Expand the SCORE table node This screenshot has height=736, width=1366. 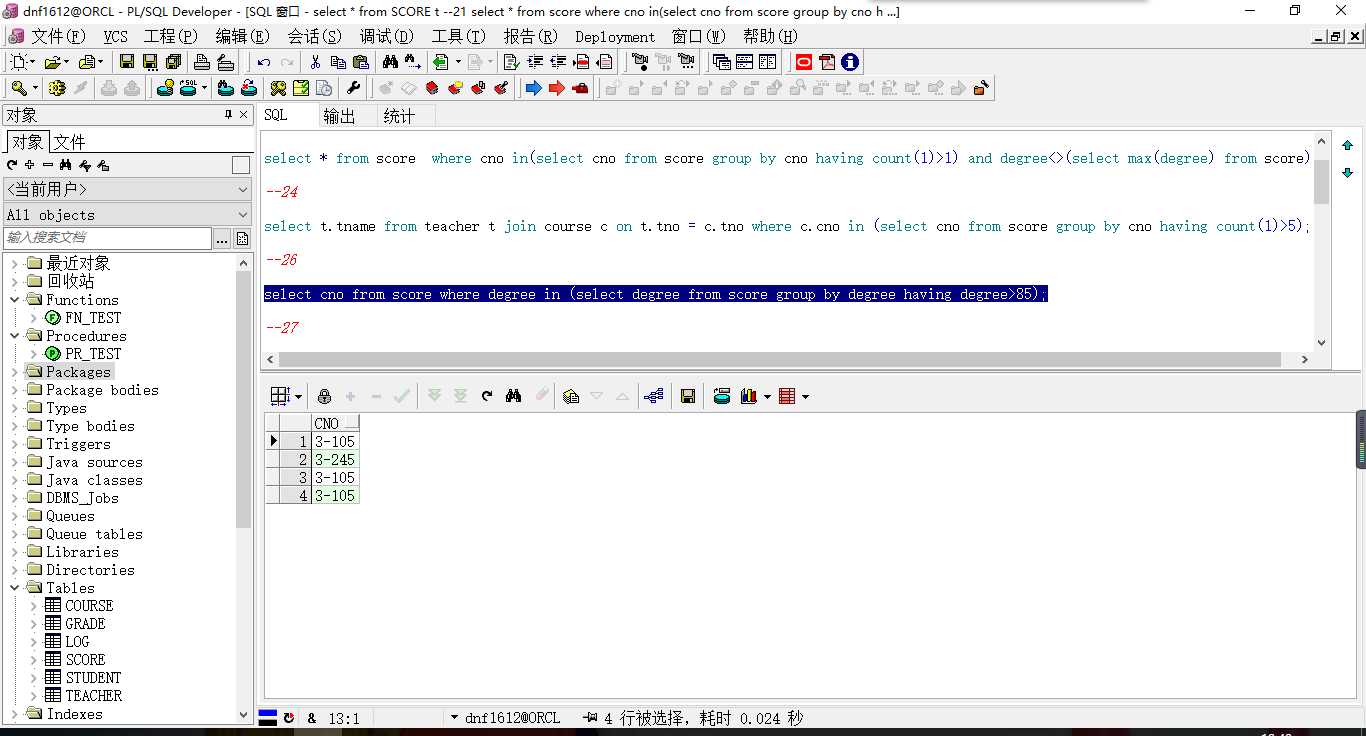pos(34,660)
